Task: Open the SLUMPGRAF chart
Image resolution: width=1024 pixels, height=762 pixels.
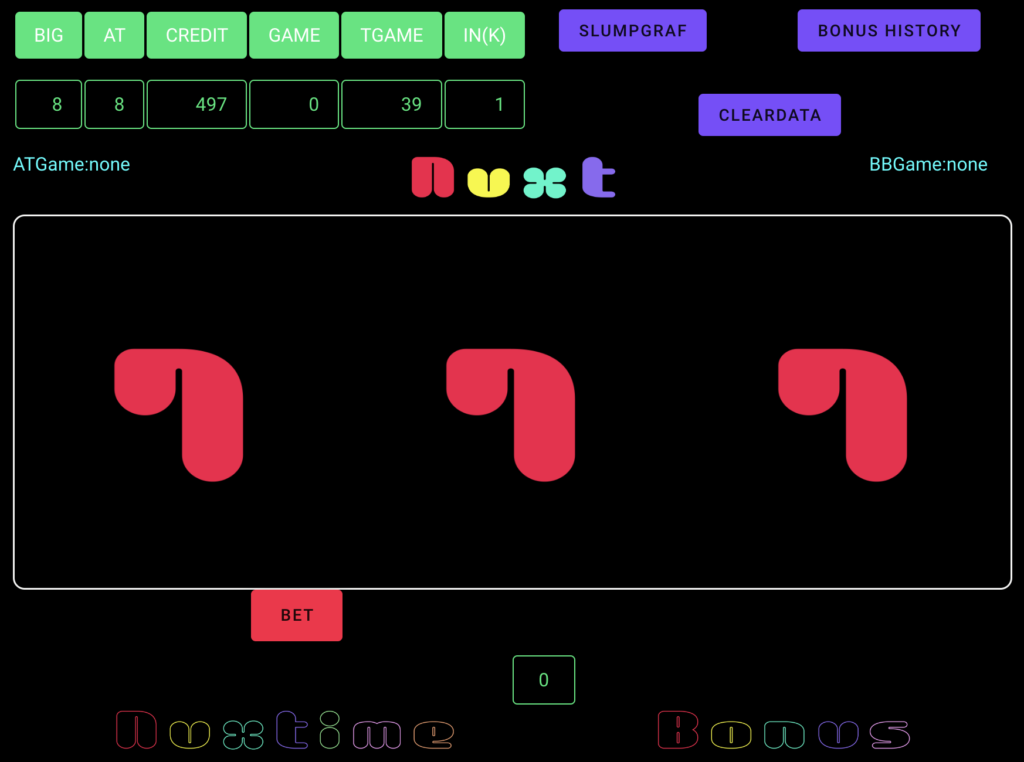Action: click(x=632, y=31)
